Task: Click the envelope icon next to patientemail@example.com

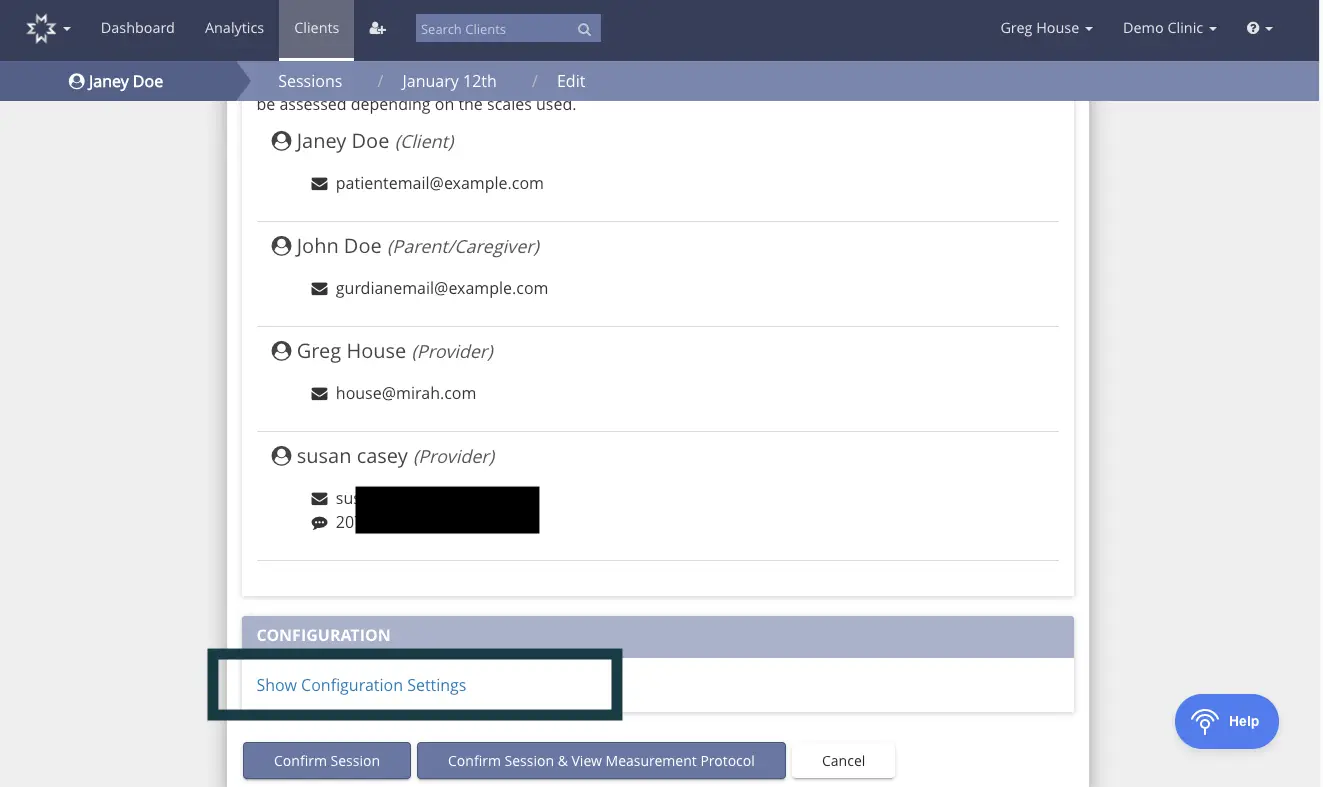Action: (x=319, y=183)
